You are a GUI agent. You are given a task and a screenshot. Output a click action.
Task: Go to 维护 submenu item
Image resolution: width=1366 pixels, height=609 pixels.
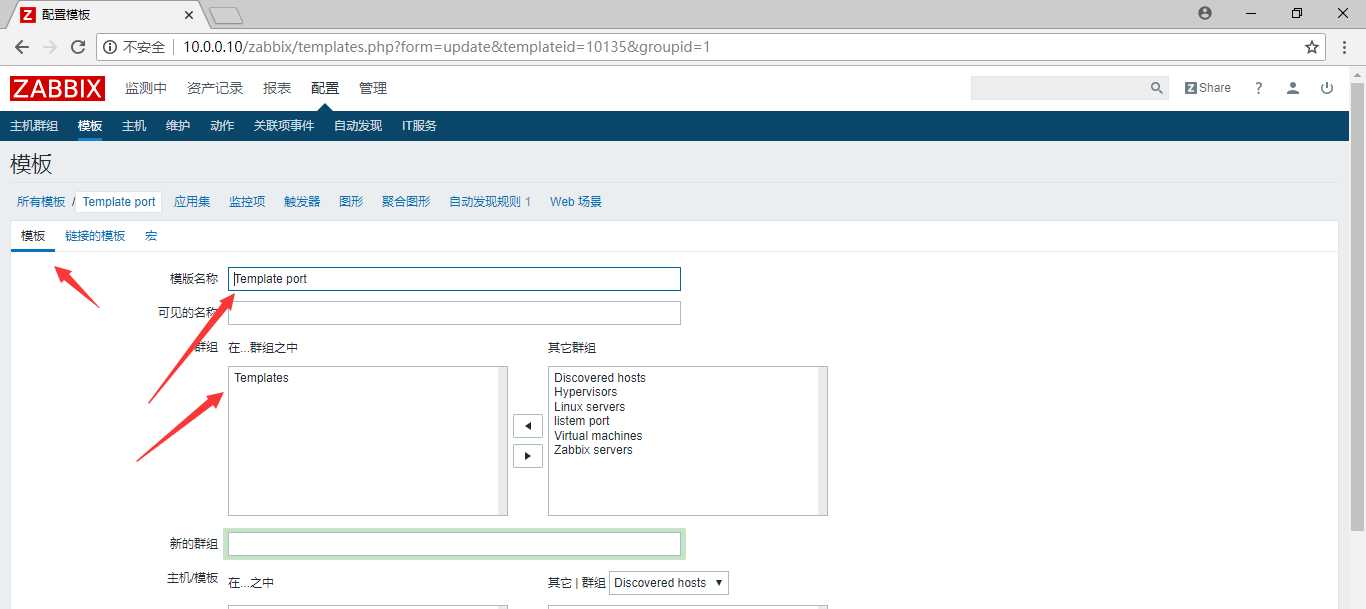tap(178, 126)
